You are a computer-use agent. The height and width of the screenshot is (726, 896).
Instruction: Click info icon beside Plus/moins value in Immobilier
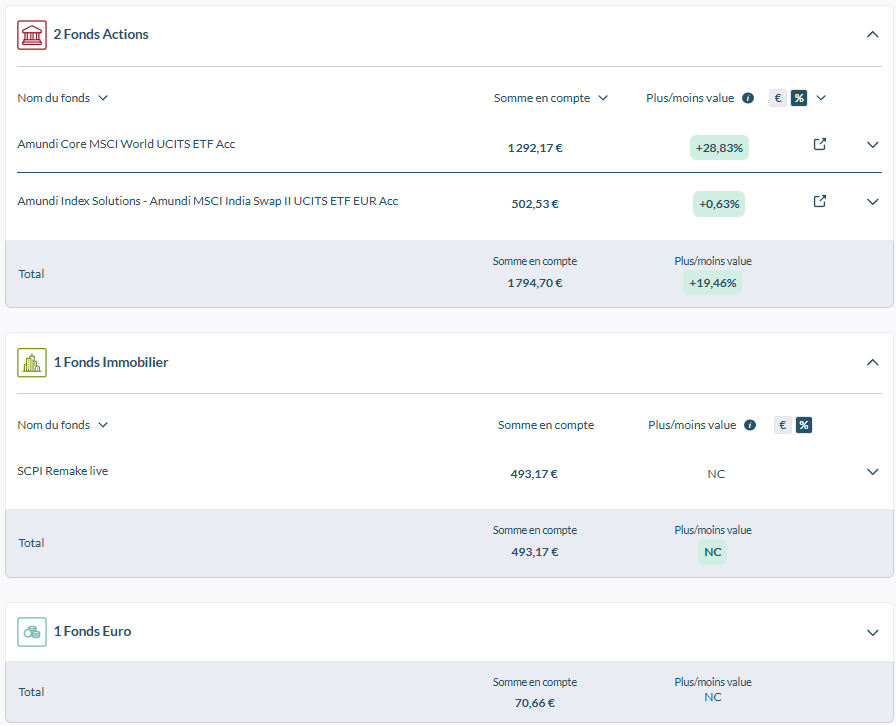tap(750, 425)
